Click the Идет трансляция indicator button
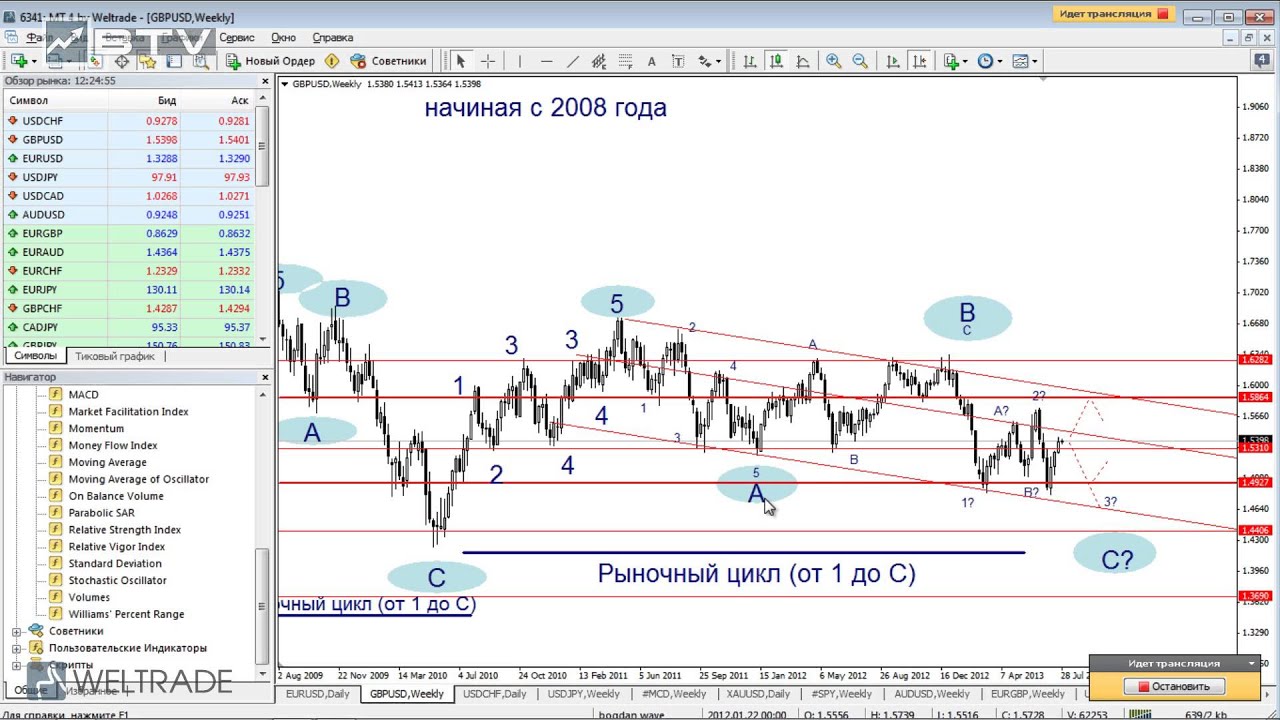 (1114, 14)
